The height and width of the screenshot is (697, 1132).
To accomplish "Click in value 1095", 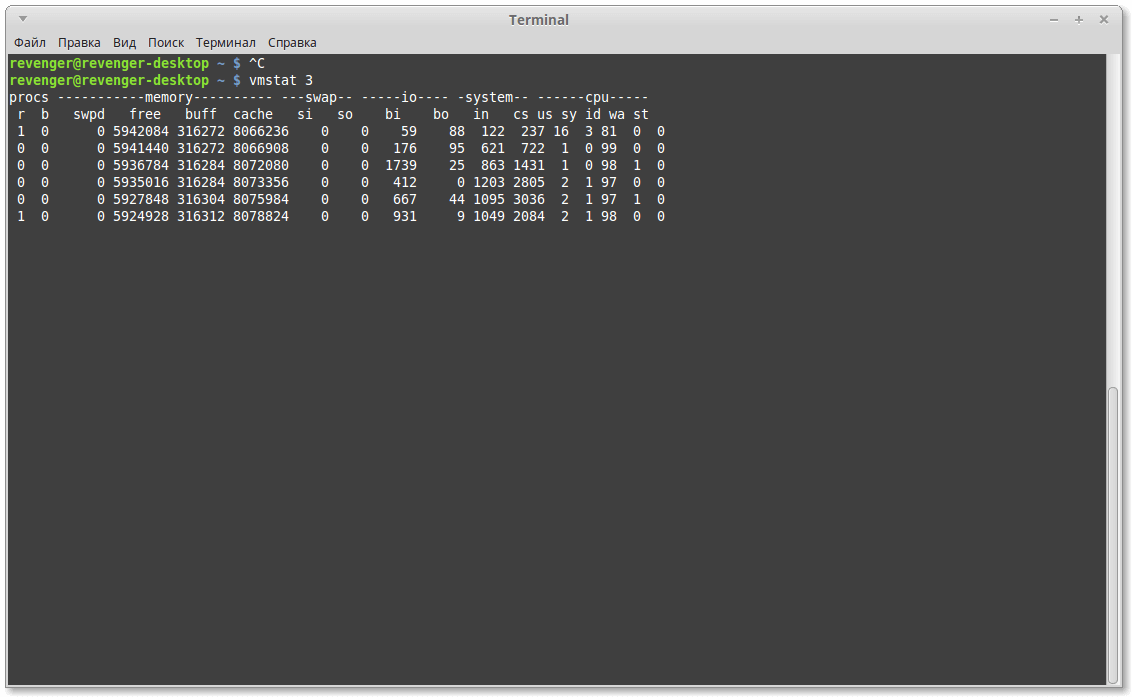I will (489, 199).
